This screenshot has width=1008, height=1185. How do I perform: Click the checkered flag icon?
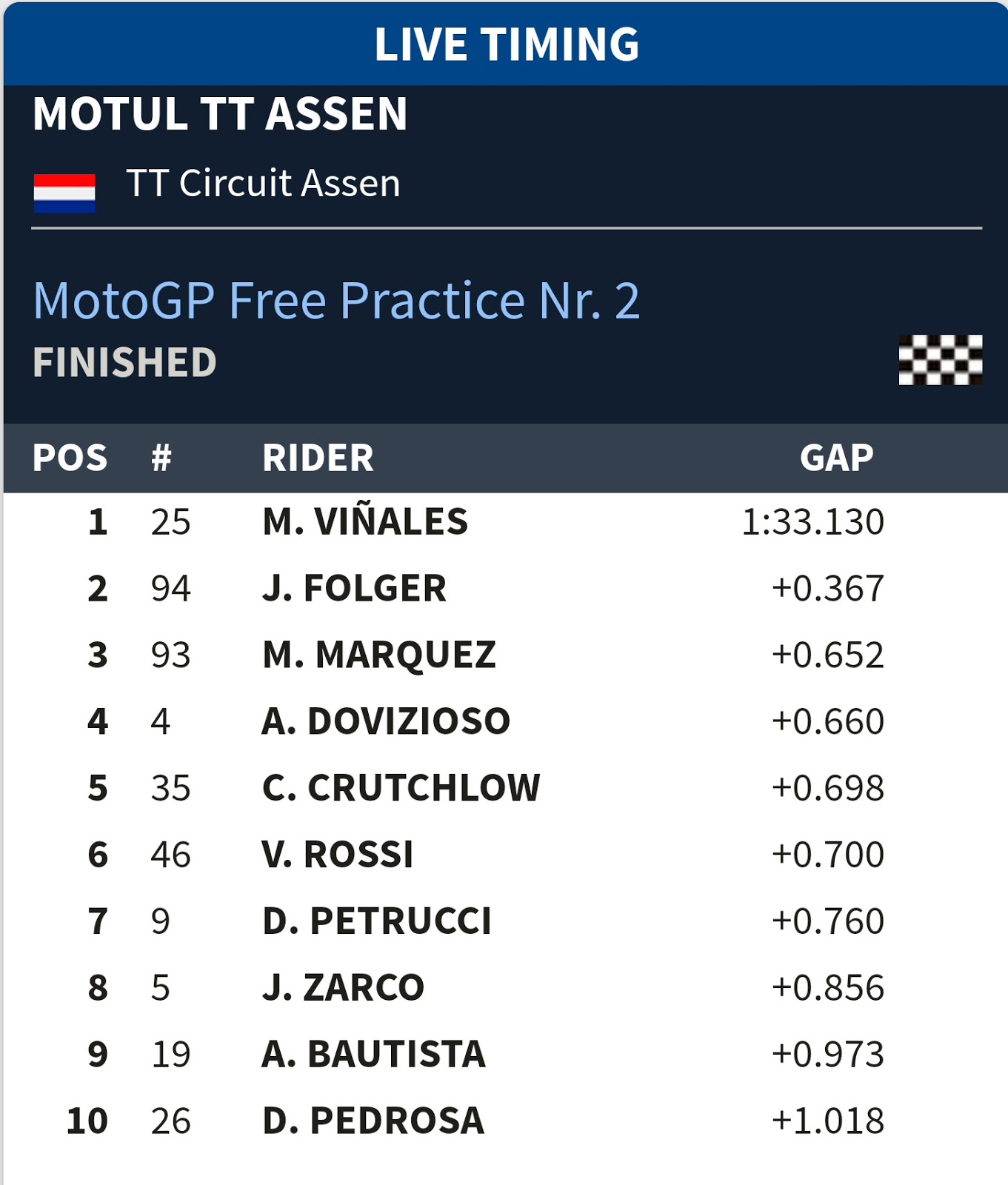coord(941,360)
